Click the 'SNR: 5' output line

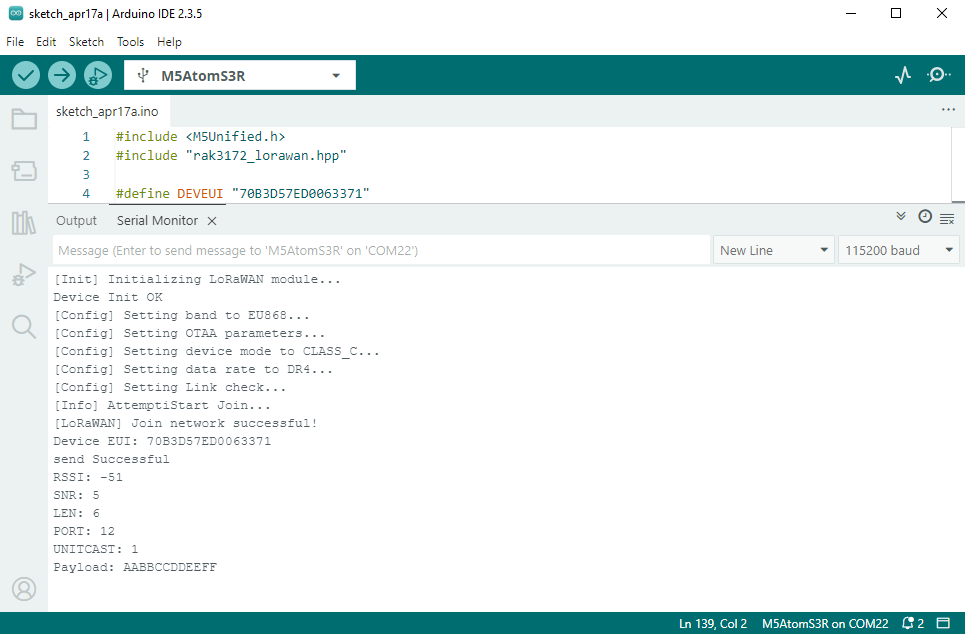point(76,496)
